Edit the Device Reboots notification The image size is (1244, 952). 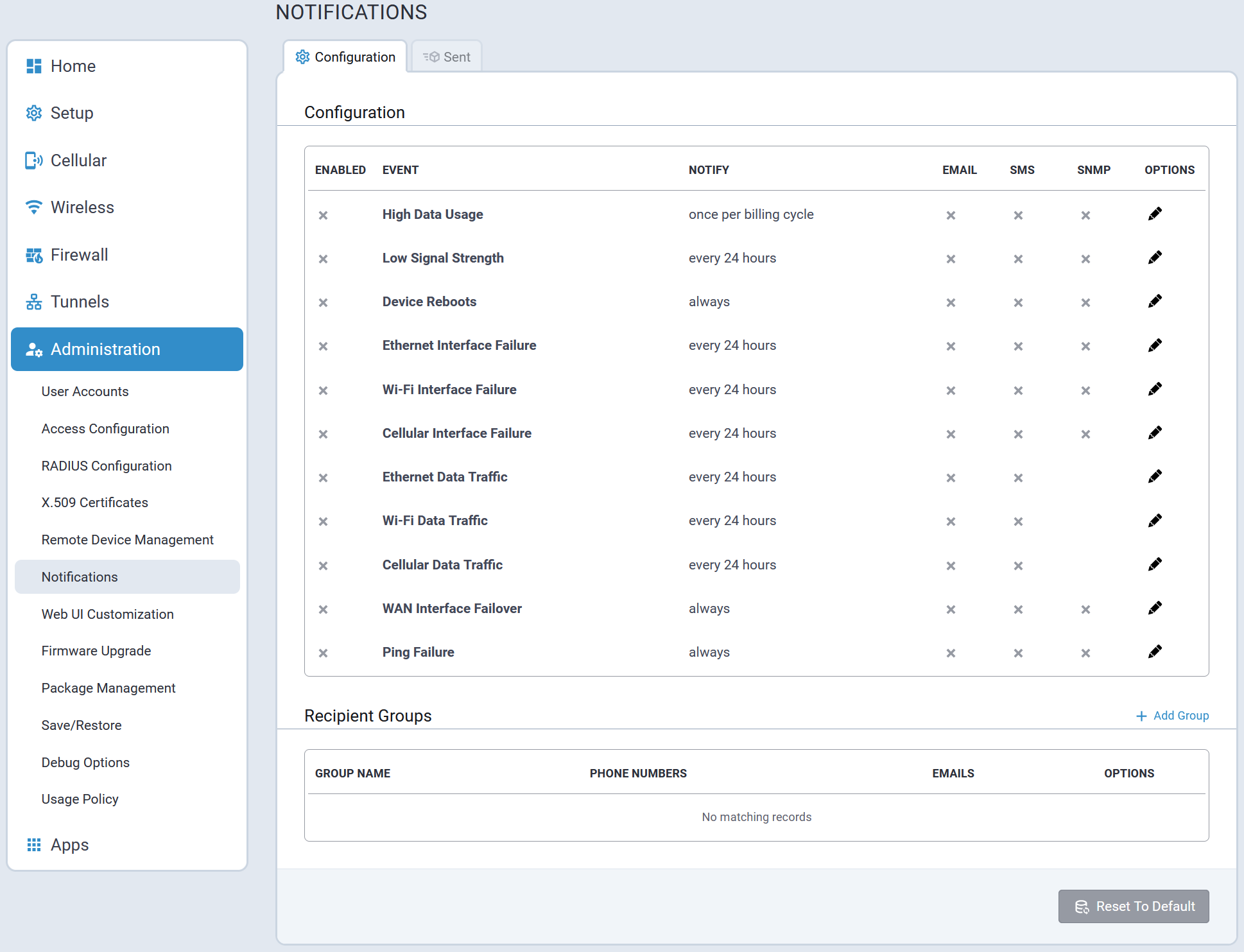coord(1155,302)
